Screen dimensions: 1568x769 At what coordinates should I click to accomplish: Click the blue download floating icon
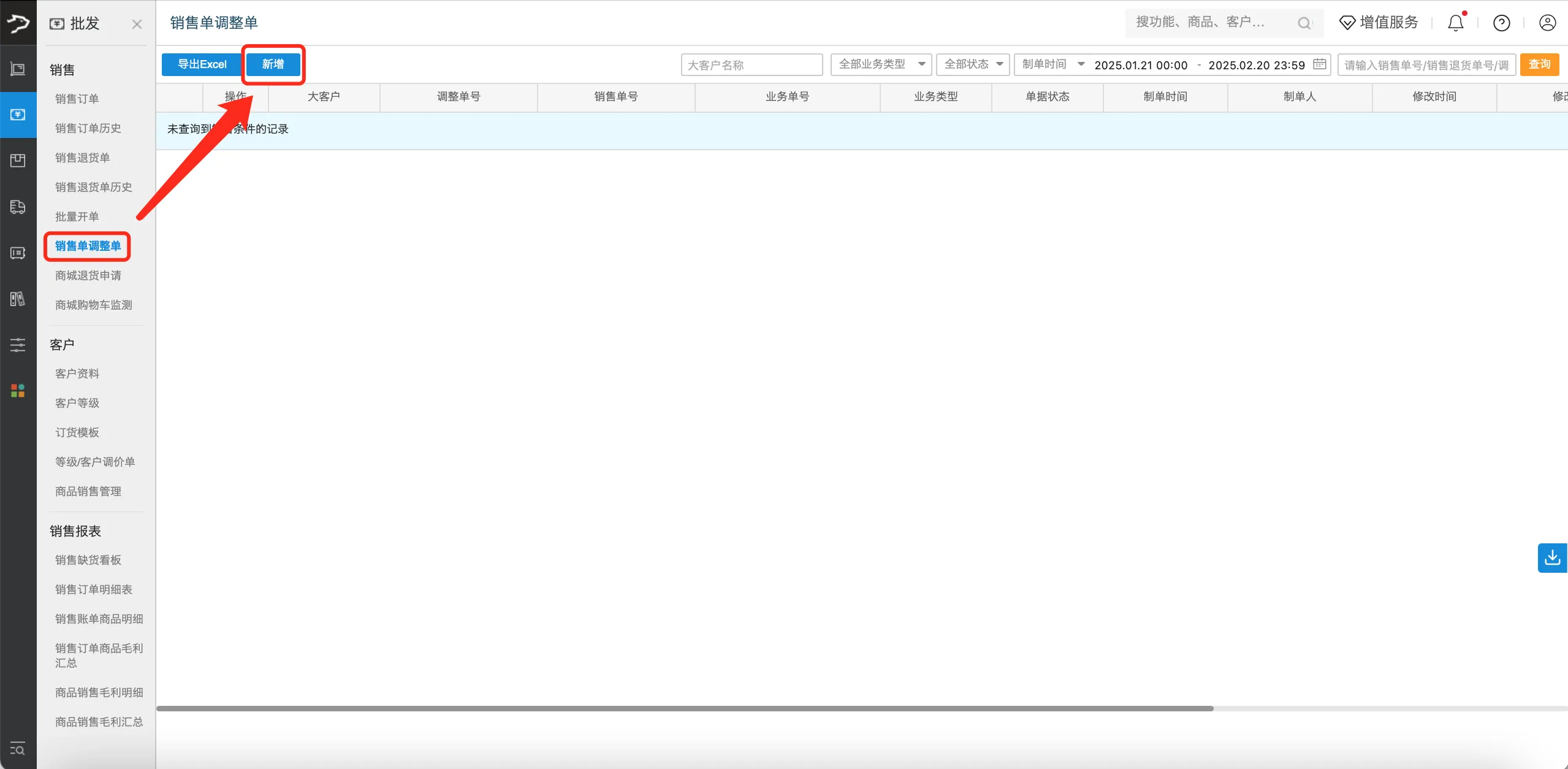pos(1552,557)
